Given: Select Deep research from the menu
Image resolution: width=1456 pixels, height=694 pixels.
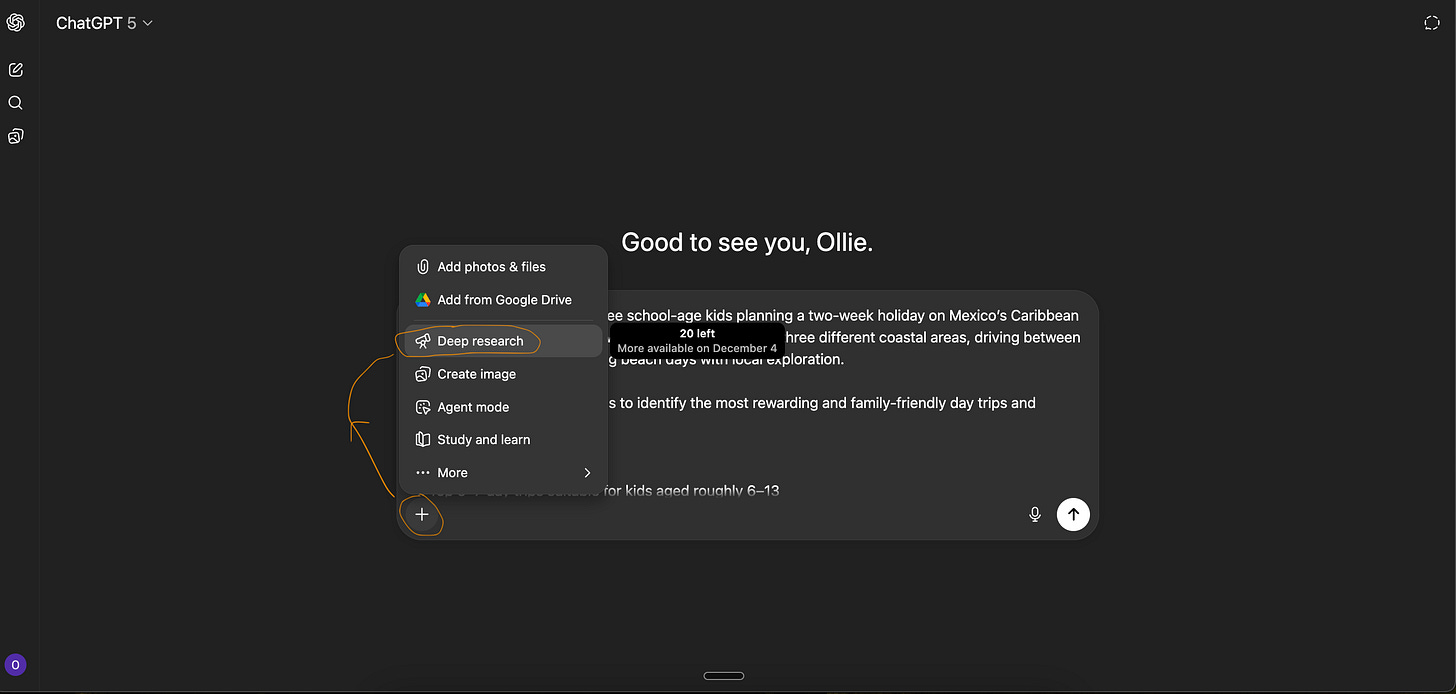Looking at the screenshot, I should [x=503, y=341].
